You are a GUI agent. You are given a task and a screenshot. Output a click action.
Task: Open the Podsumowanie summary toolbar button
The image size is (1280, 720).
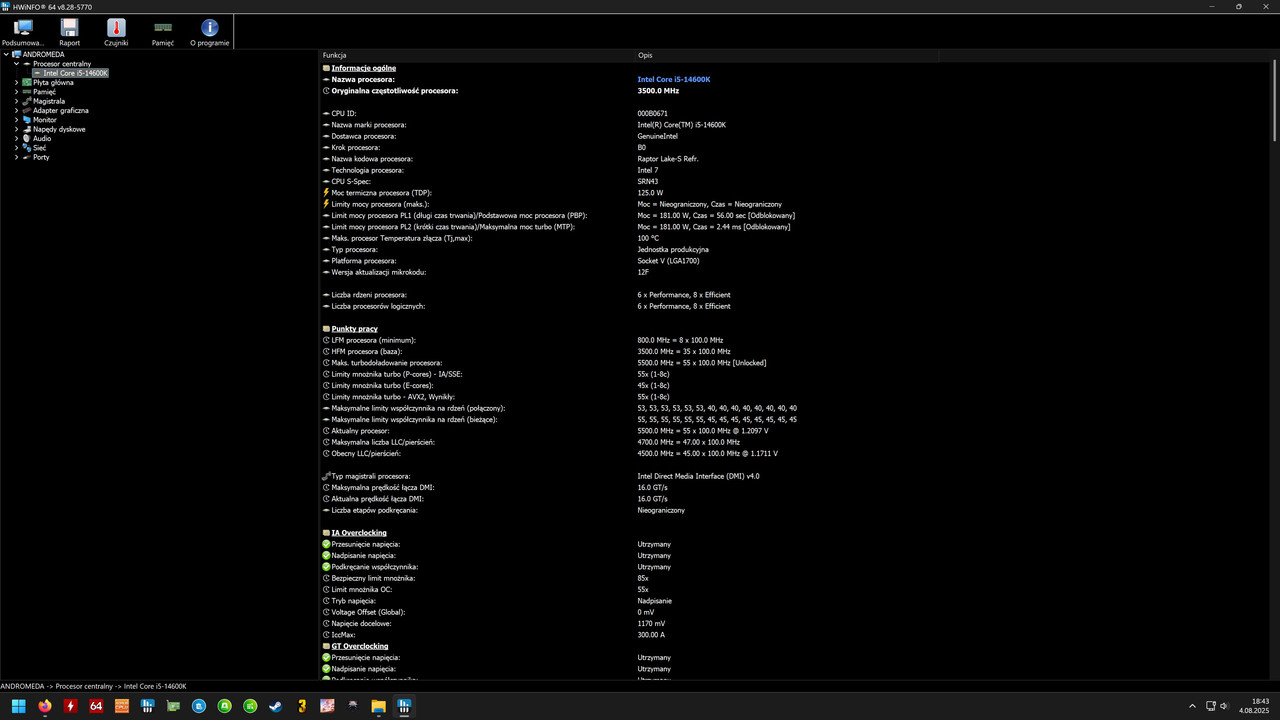pos(23,33)
